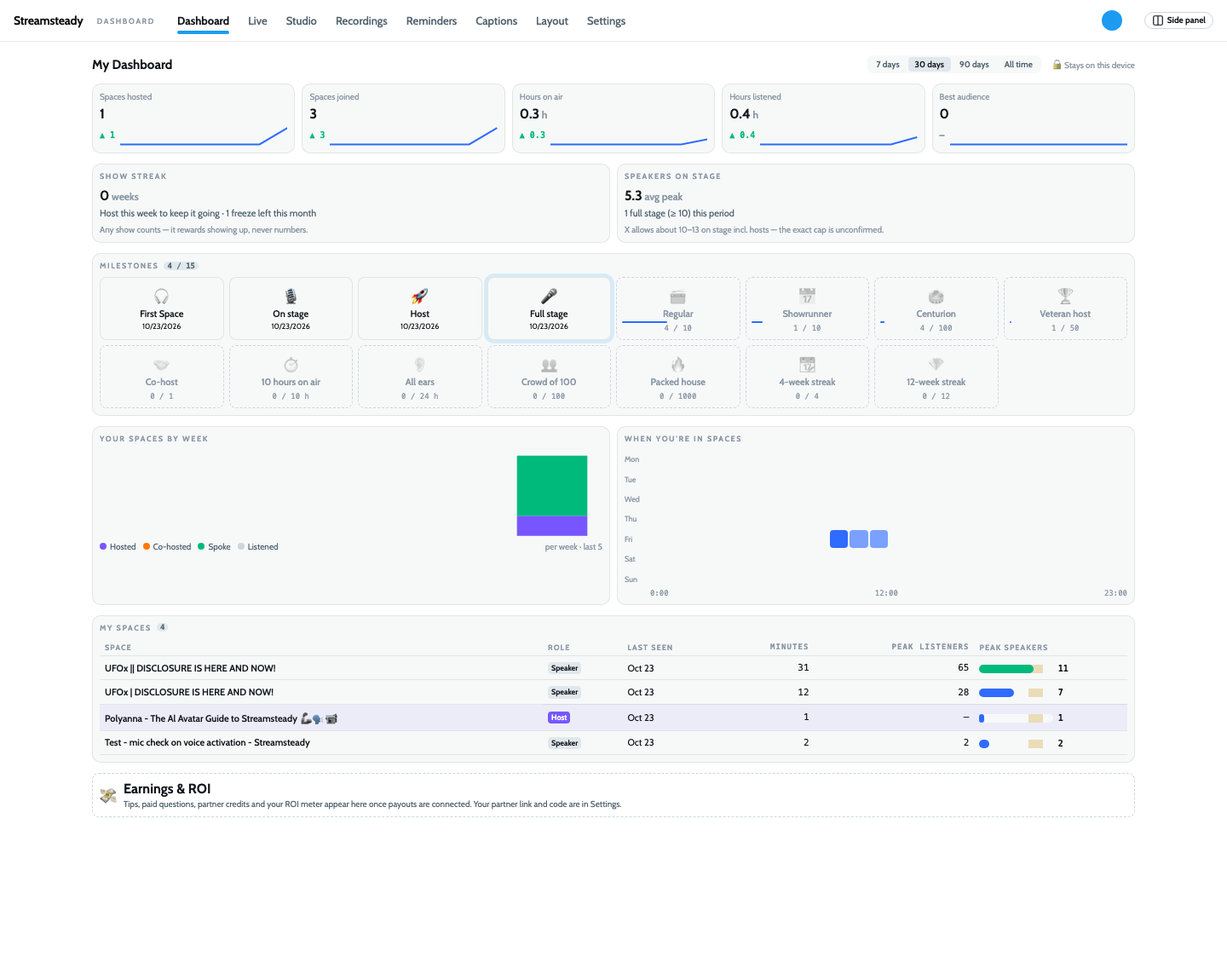The height and width of the screenshot is (980, 1227).
Task: Click the darkest blue Friday heatmap cell
Action: [838, 539]
